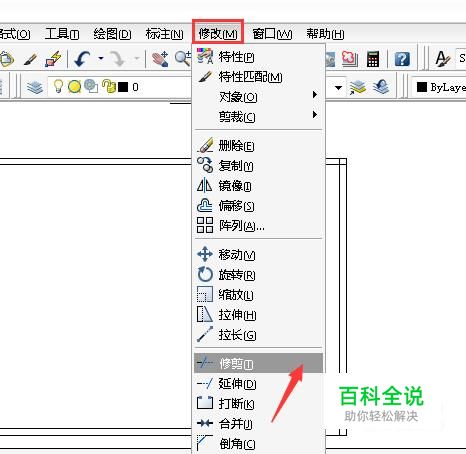Screen dimensions: 466x454
Task: Select 偏移(S) offset command
Action: point(258,206)
